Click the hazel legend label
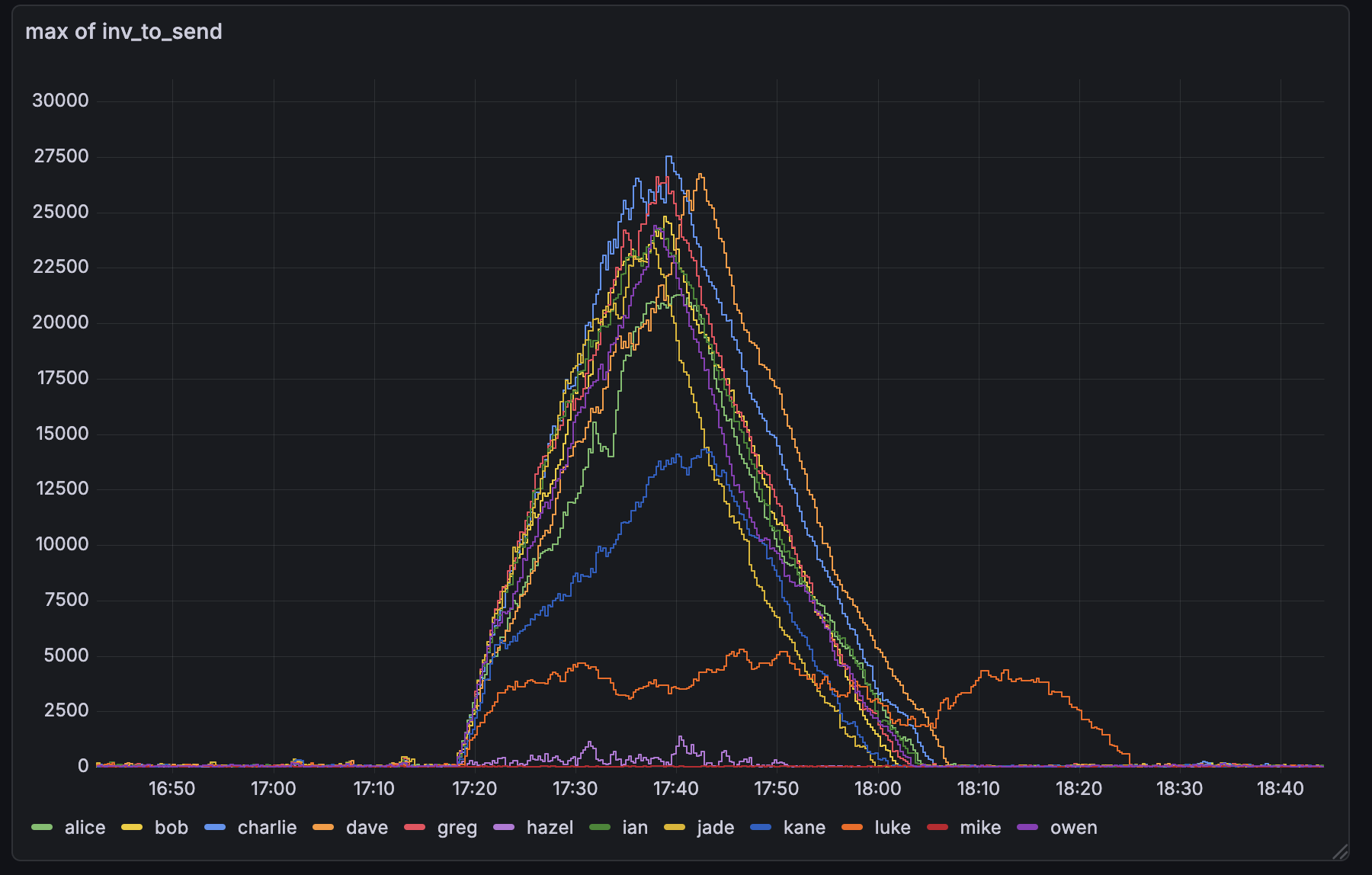This screenshot has height=875, width=1372. 550,828
